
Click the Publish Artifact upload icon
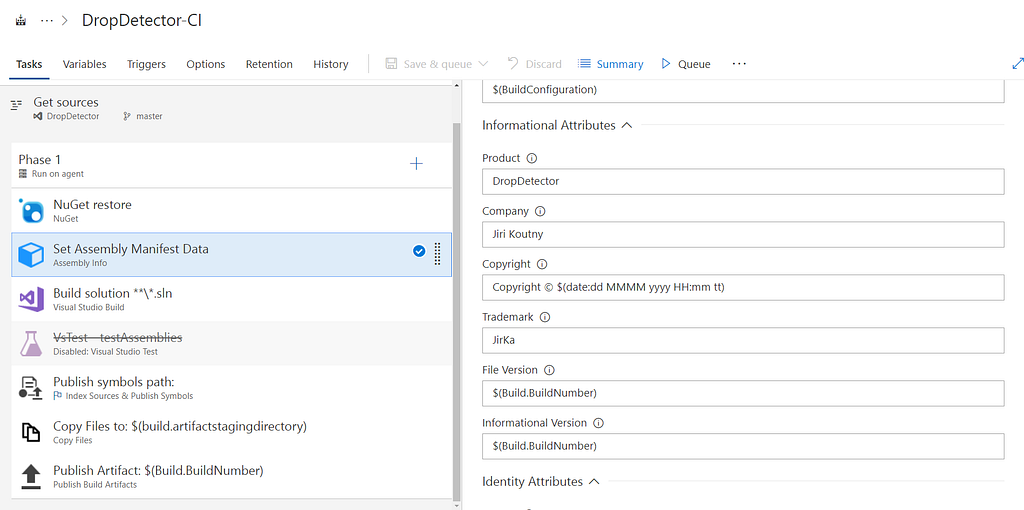click(x=31, y=476)
